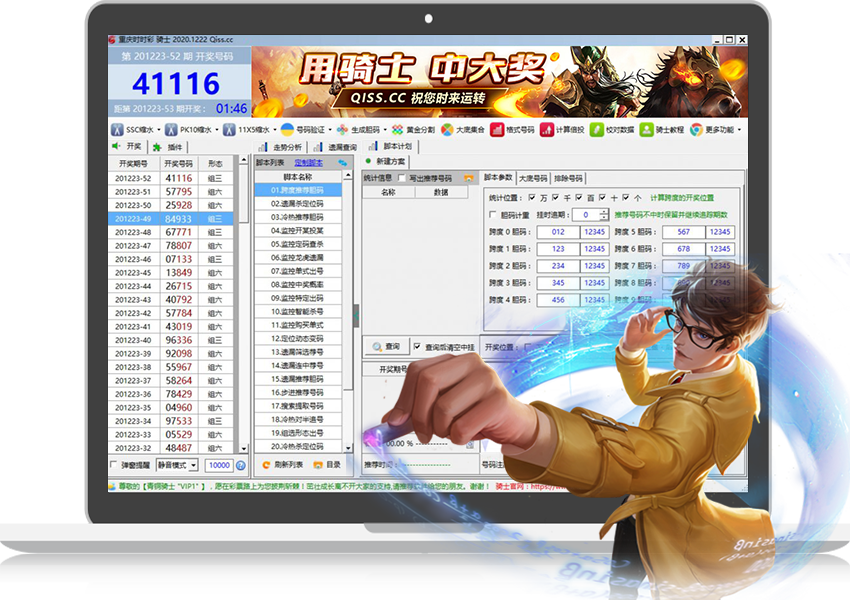Image resolution: width=850 pixels, height=600 pixels.
Task: Click the 脚本名称 column header
Action: tap(298, 177)
